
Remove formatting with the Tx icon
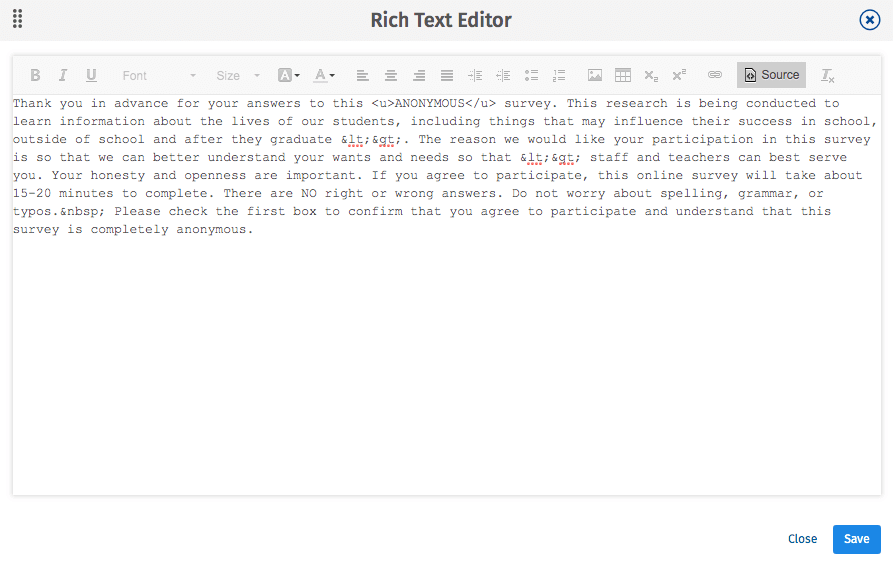pos(827,75)
